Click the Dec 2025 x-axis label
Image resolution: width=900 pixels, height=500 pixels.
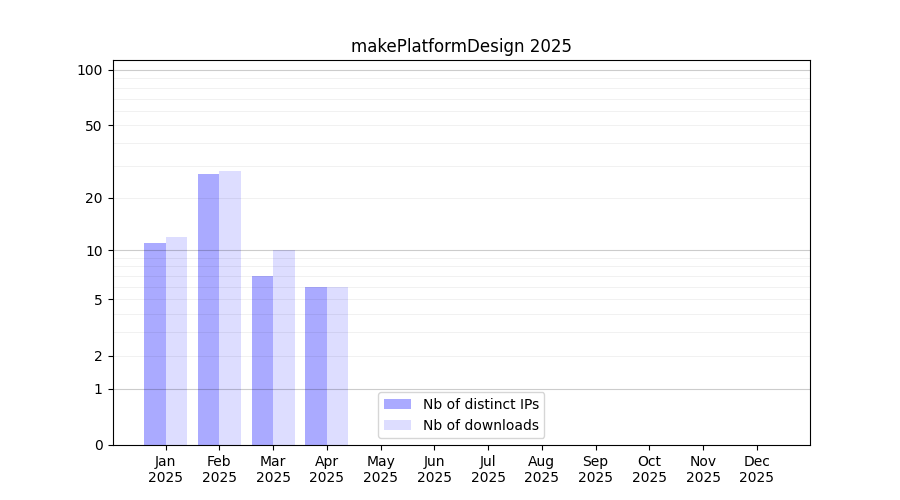[x=756, y=469]
